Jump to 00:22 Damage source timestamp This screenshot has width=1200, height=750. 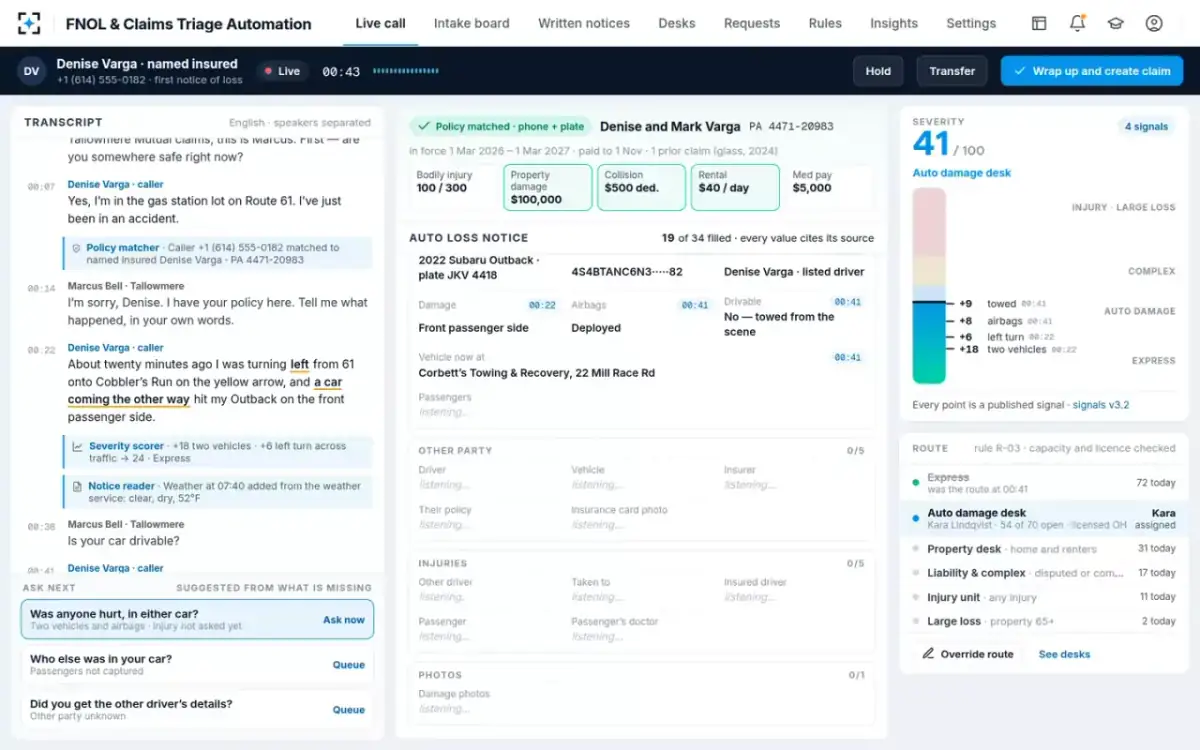(542, 305)
